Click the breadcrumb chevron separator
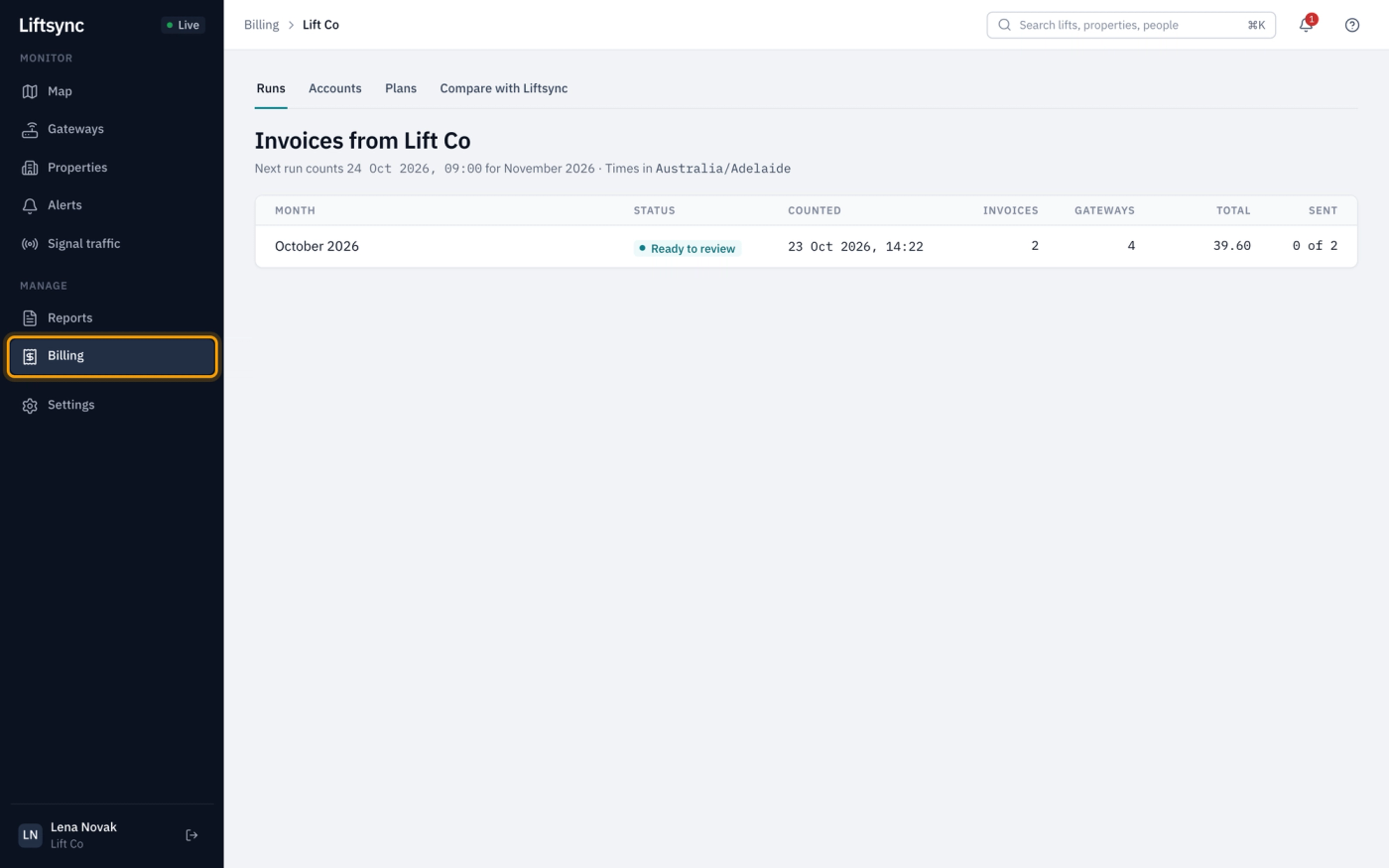 pos(291,25)
